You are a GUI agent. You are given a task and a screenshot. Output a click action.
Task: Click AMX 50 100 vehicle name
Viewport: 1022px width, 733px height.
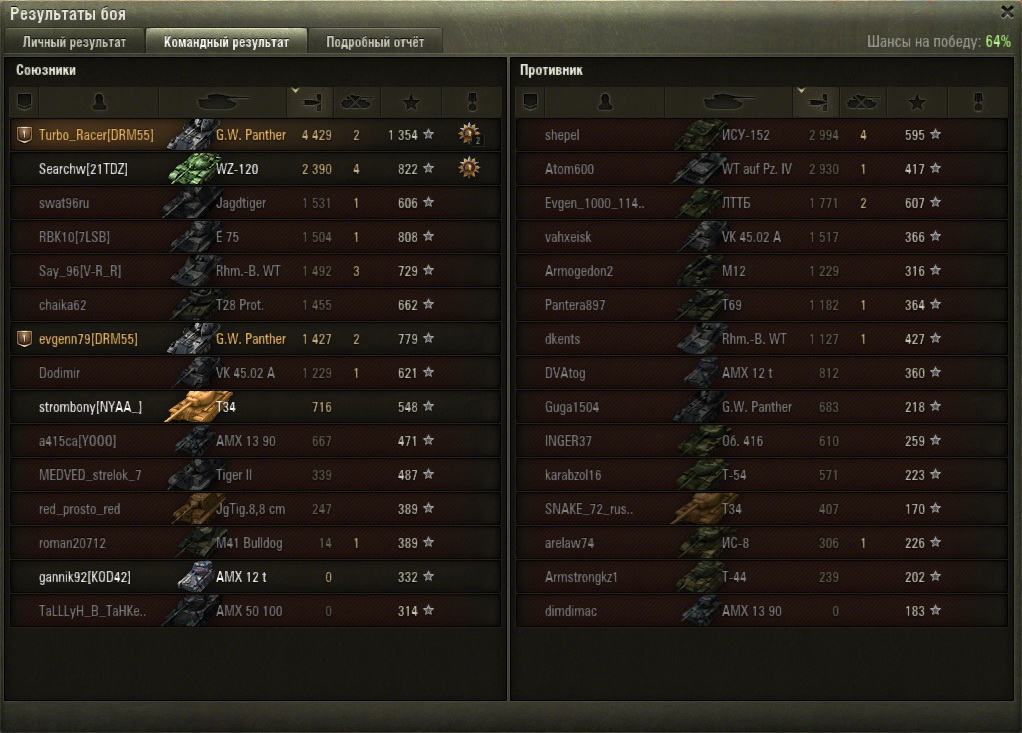tap(249, 611)
